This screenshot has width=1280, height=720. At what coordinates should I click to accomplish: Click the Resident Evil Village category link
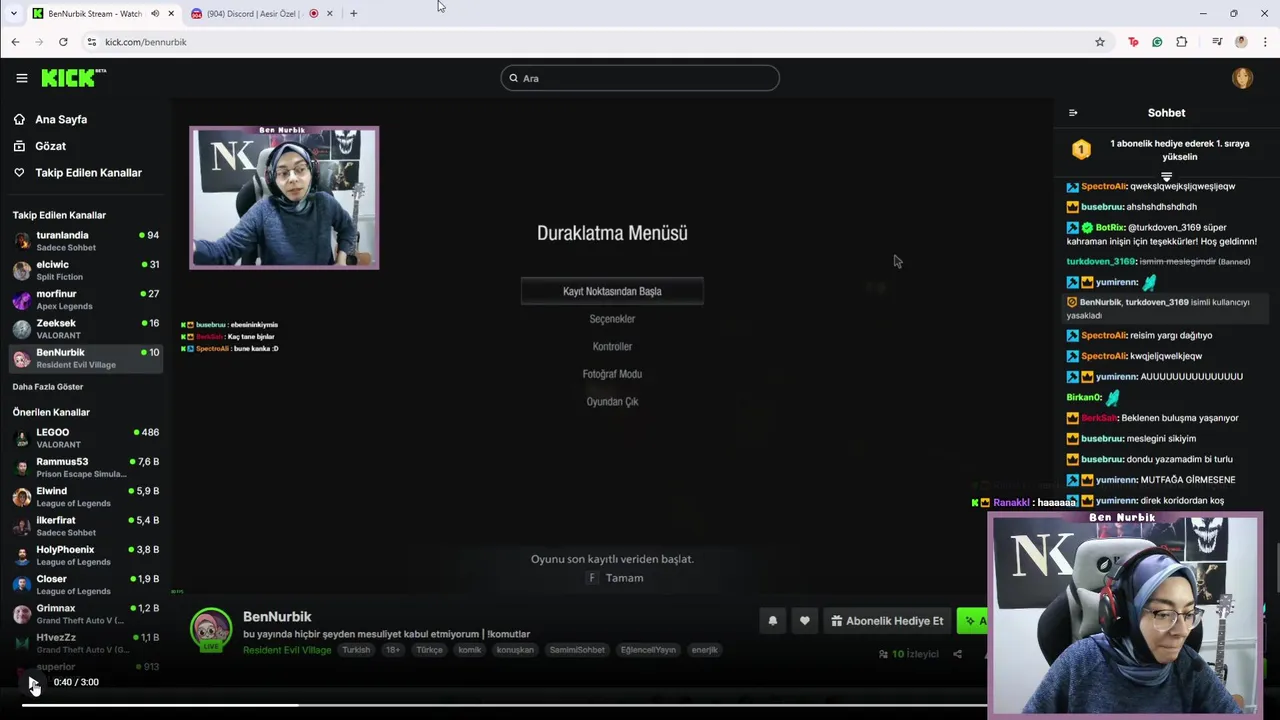[287, 650]
